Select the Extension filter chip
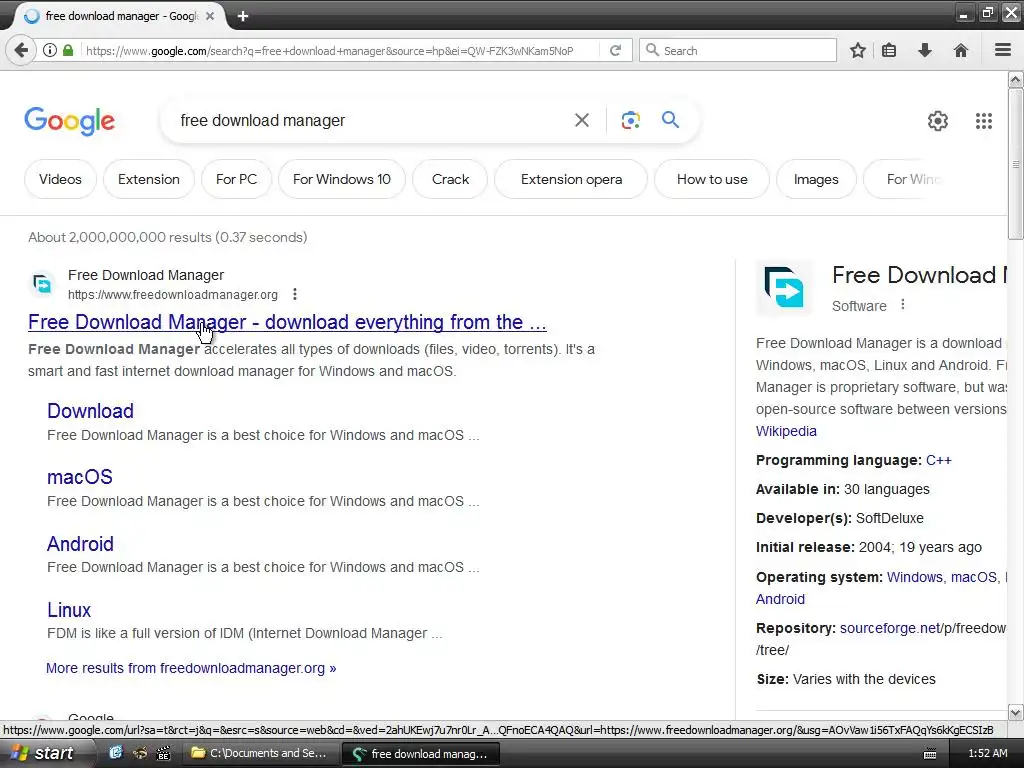1024x768 pixels. click(x=149, y=179)
